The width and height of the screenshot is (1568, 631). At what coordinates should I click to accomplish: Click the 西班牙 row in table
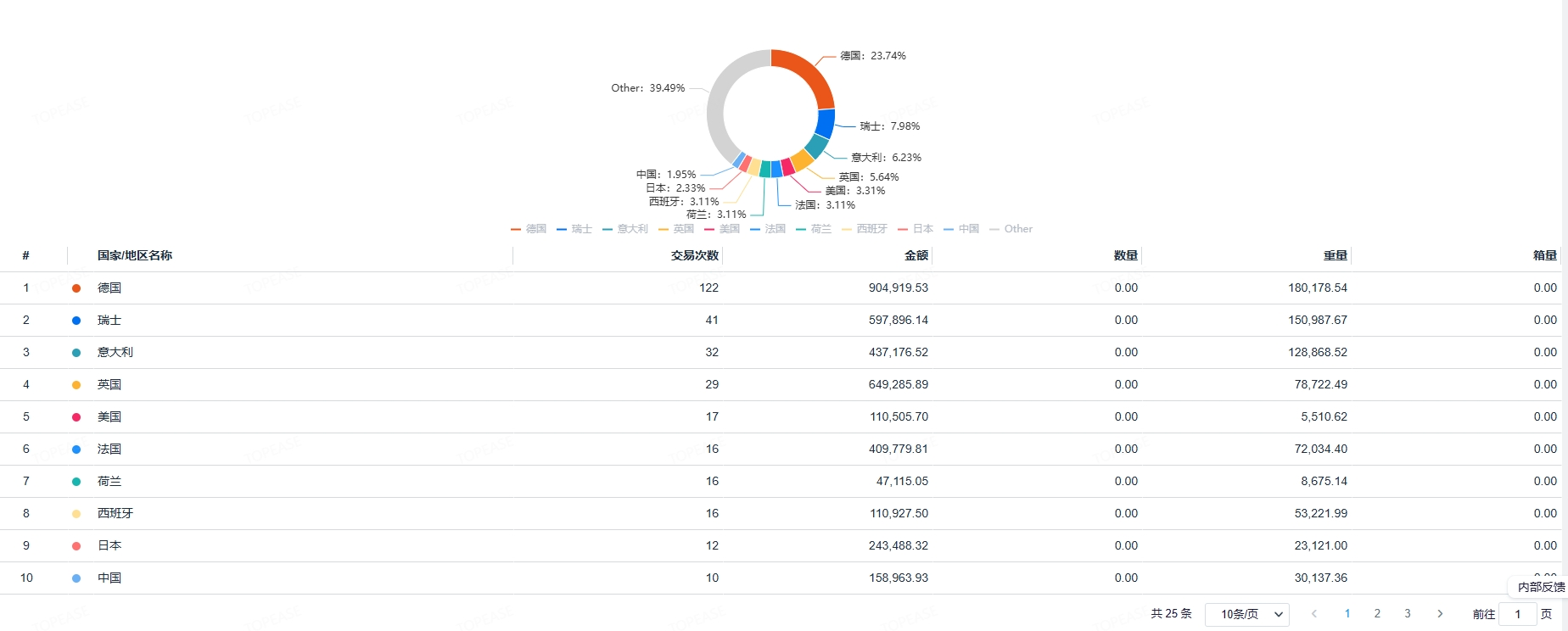(x=115, y=513)
